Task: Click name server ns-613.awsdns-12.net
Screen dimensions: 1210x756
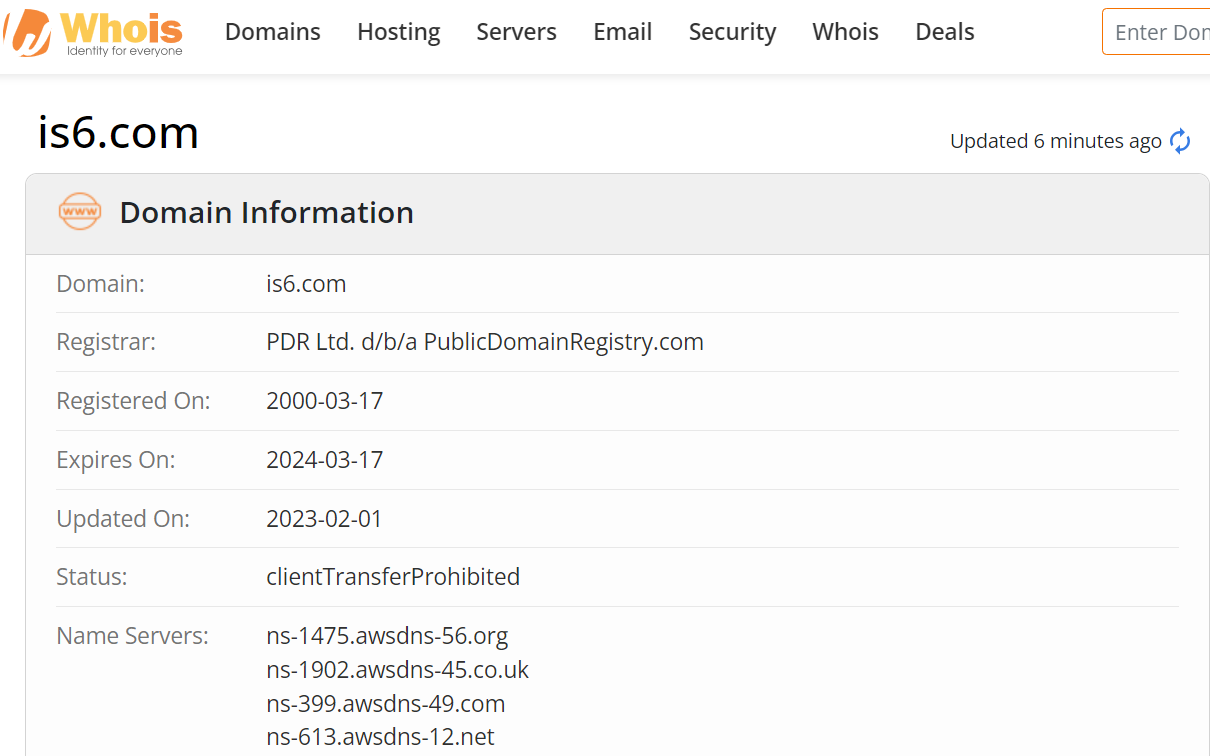Action: [381, 738]
